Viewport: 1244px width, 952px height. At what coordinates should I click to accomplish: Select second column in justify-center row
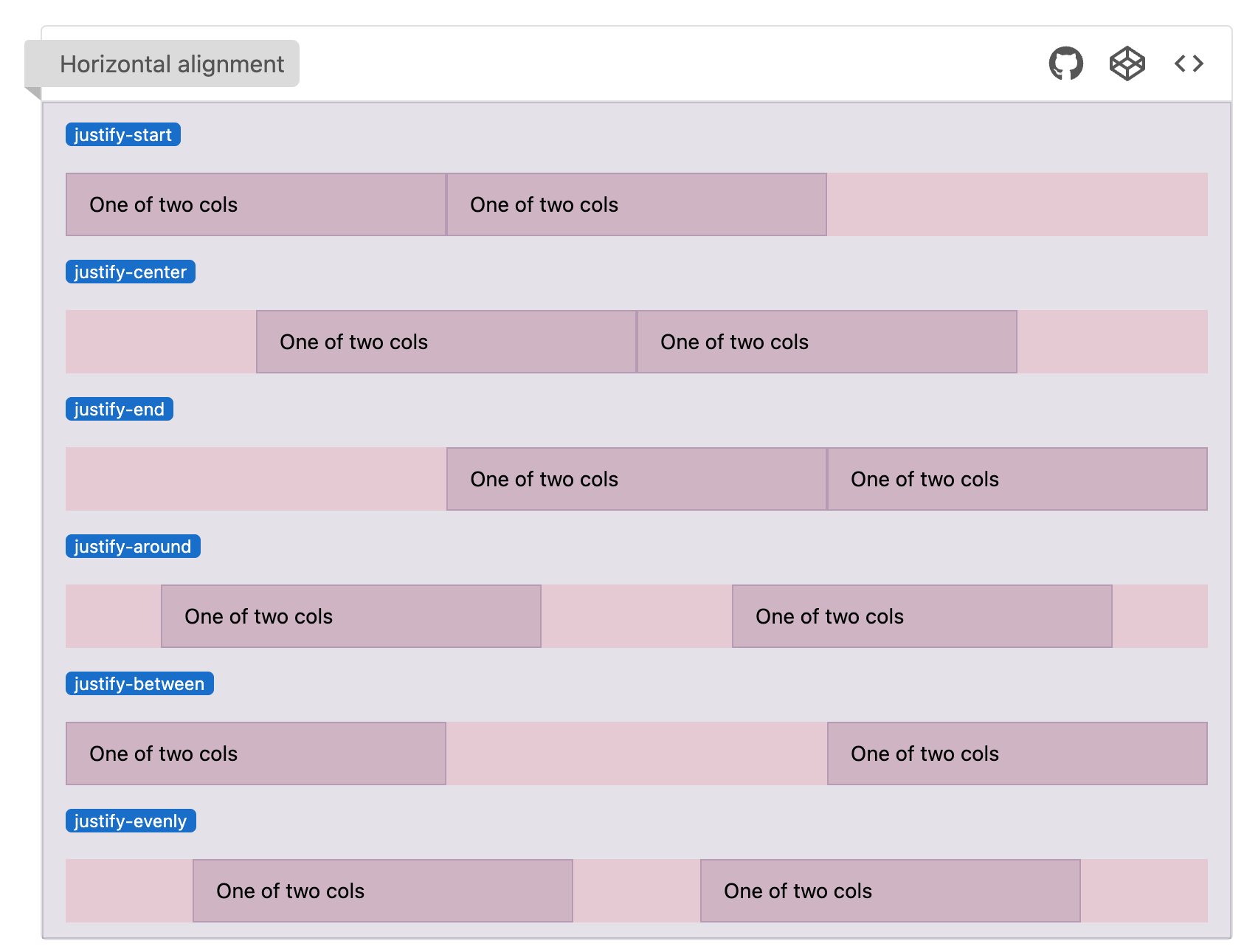point(827,342)
